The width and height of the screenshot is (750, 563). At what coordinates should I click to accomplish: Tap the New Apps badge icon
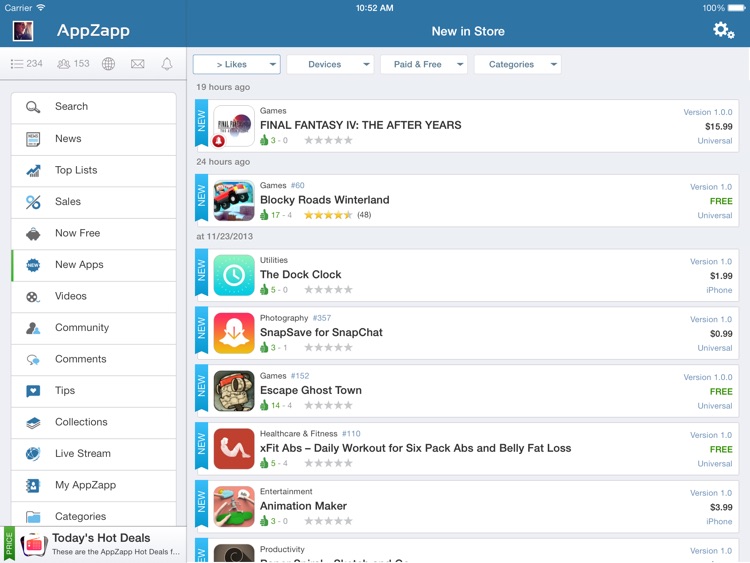[33, 265]
